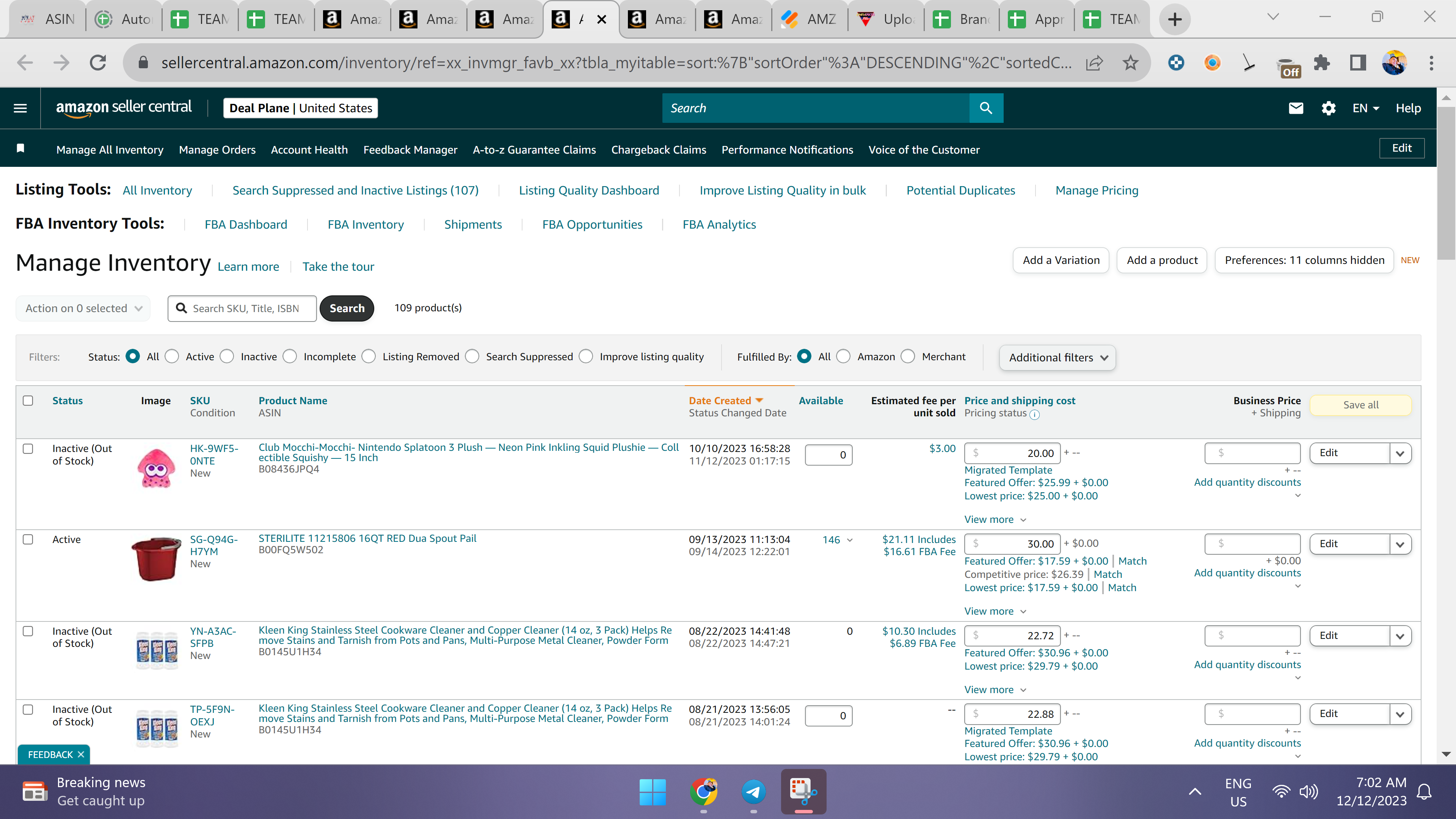The width and height of the screenshot is (1456, 819).
Task: Click the Pricing status info icon
Action: tap(1034, 414)
